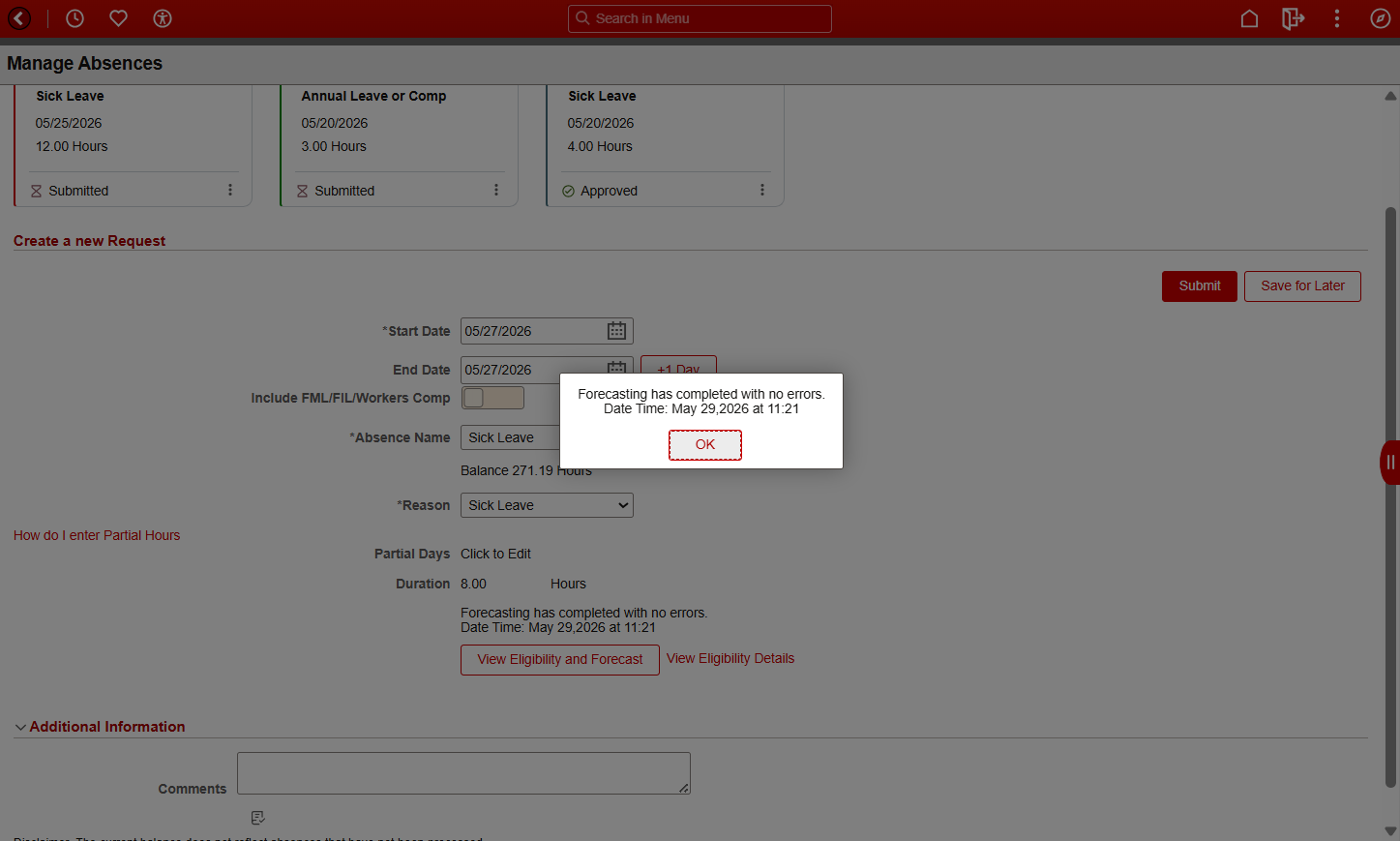The height and width of the screenshot is (841, 1400).
Task: Open actions for approved Sick Leave card
Action: [x=762, y=191]
